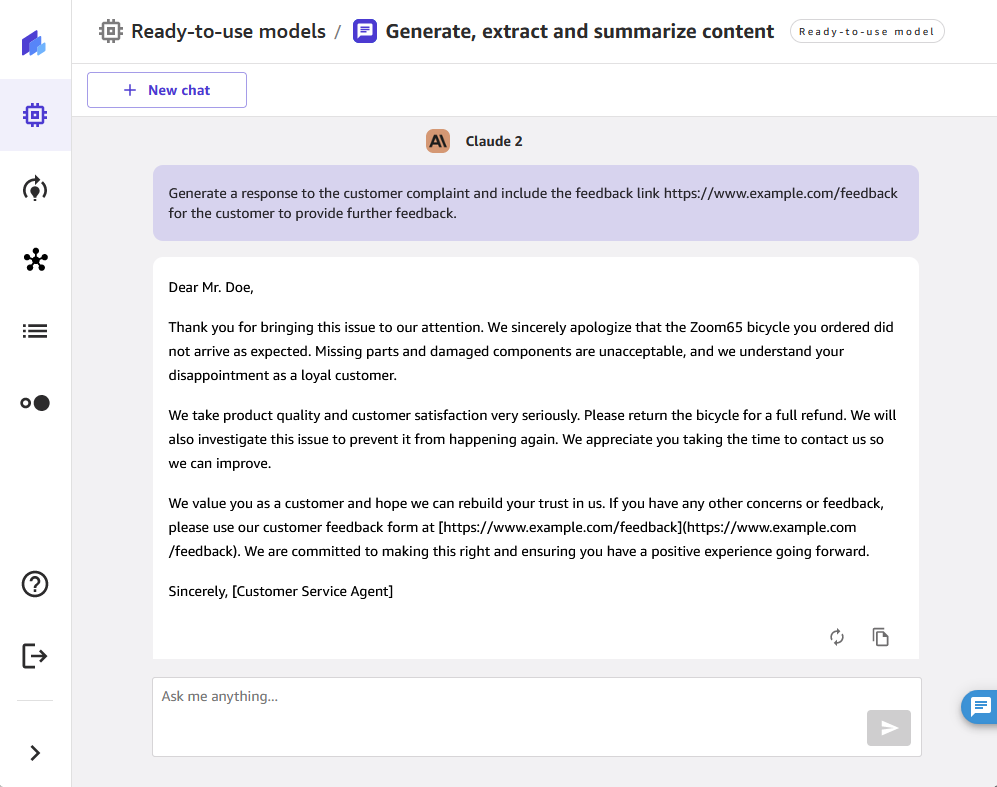Click the connected-nodes sidebar icon
The image size is (997, 787).
pyautogui.click(x=35, y=260)
